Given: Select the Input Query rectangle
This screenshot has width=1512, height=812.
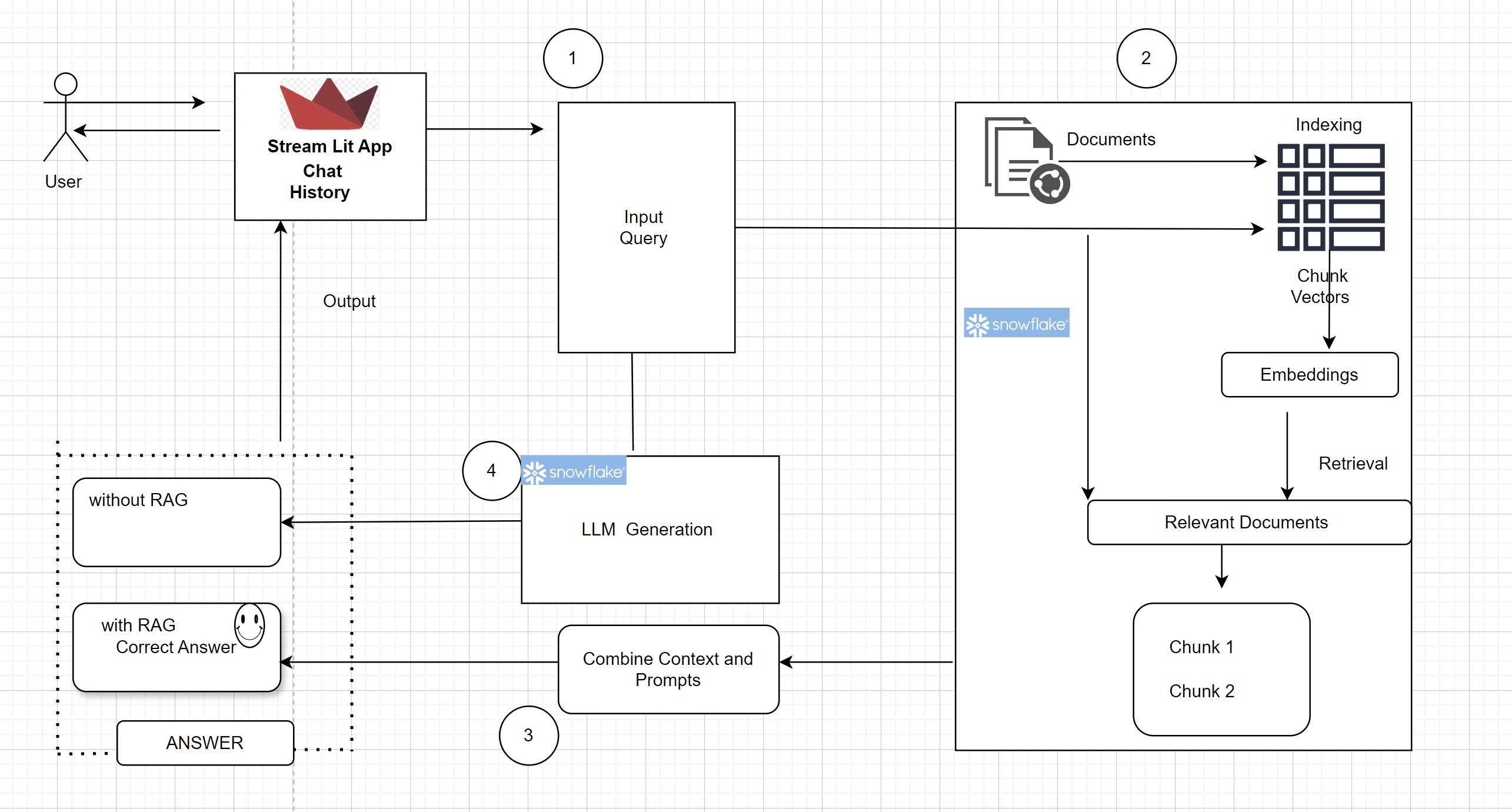Looking at the screenshot, I should (645, 228).
